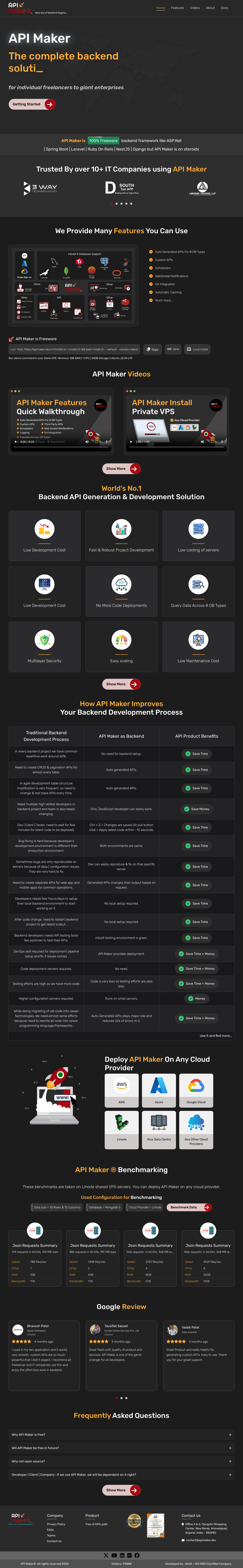Choose the AWS cloud provider icon
Screen dimensions: 243x1568
click(x=122, y=1085)
